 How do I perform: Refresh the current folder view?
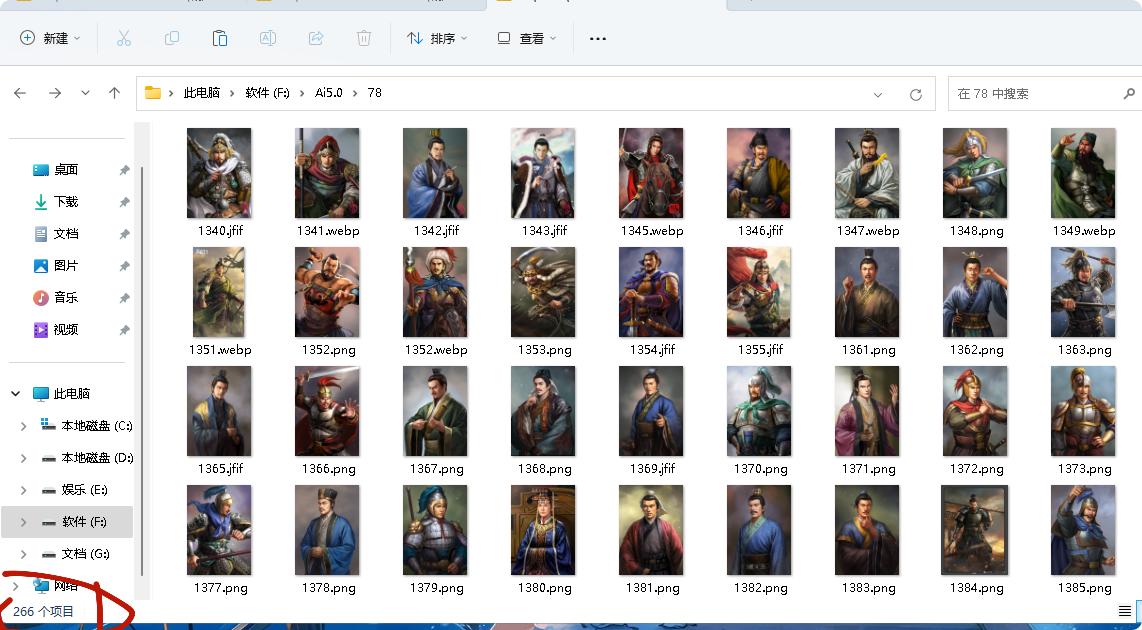916,94
